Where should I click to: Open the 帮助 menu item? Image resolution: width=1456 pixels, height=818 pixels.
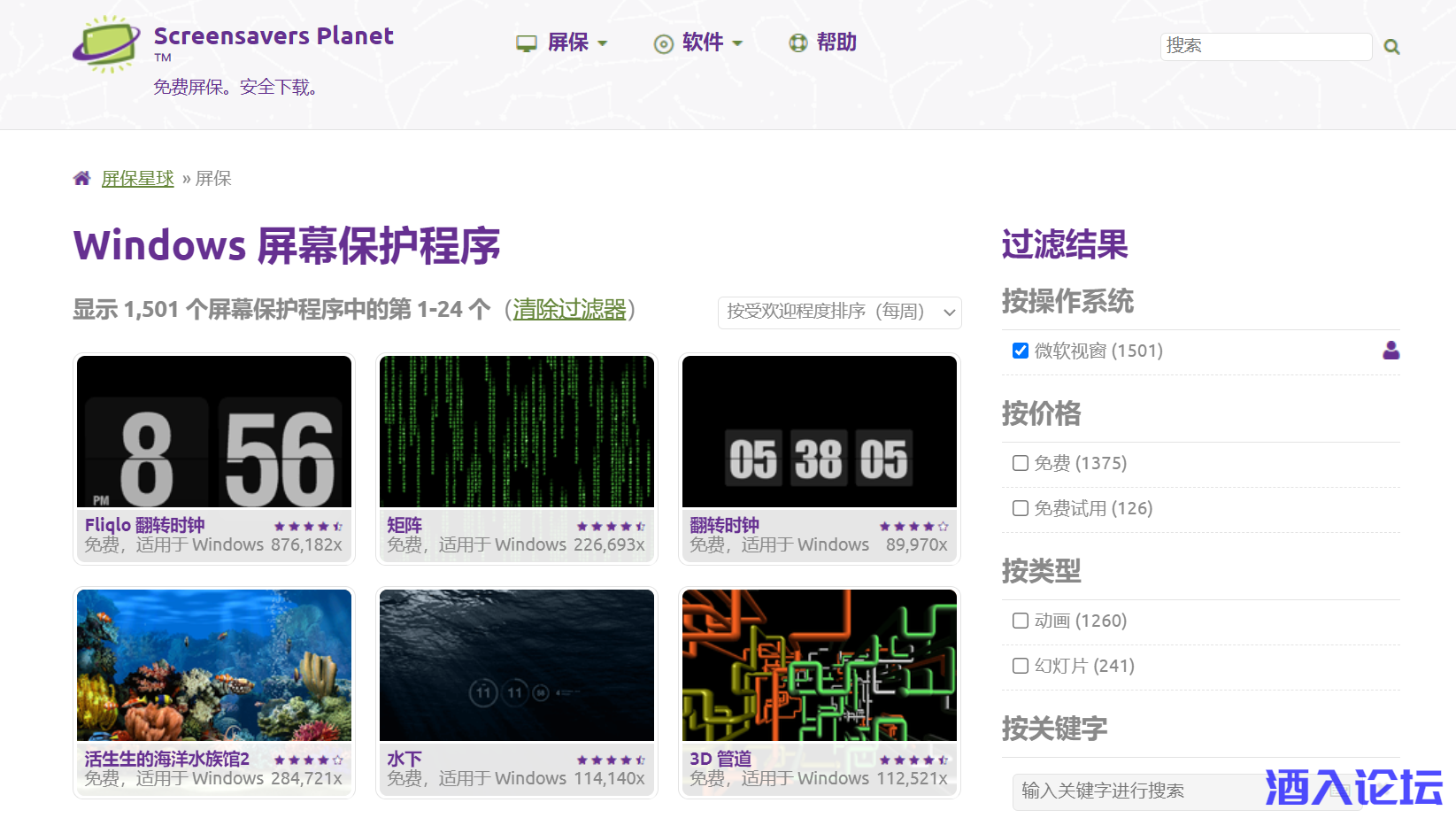tap(836, 42)
